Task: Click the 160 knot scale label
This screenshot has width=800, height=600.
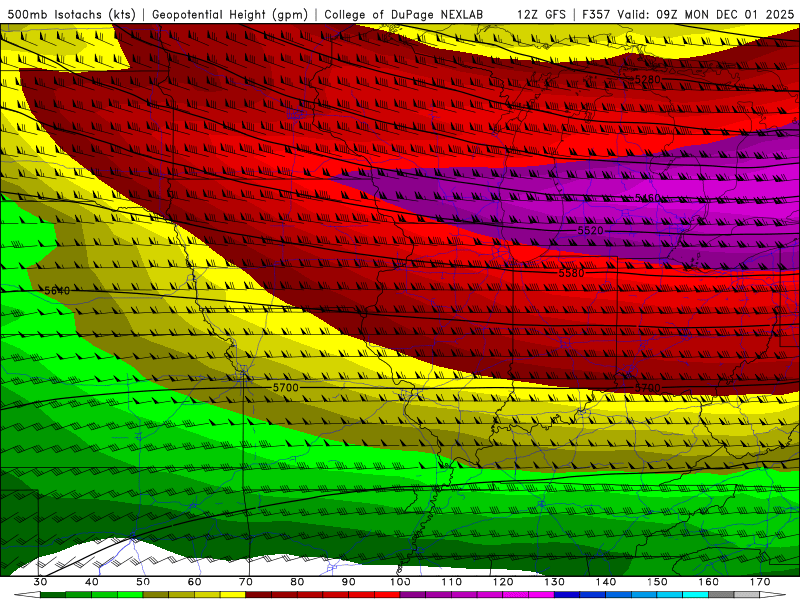Action: pos(709,582)
